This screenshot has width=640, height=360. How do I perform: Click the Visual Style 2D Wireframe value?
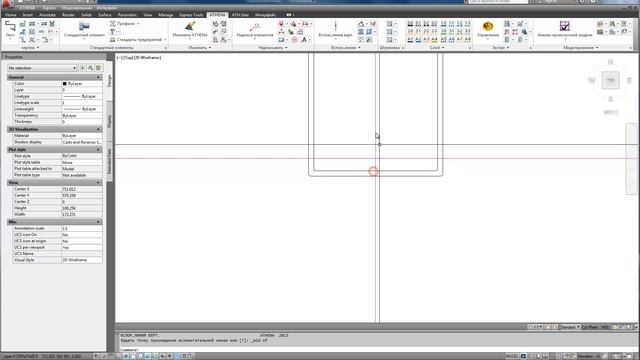[82, 260]
